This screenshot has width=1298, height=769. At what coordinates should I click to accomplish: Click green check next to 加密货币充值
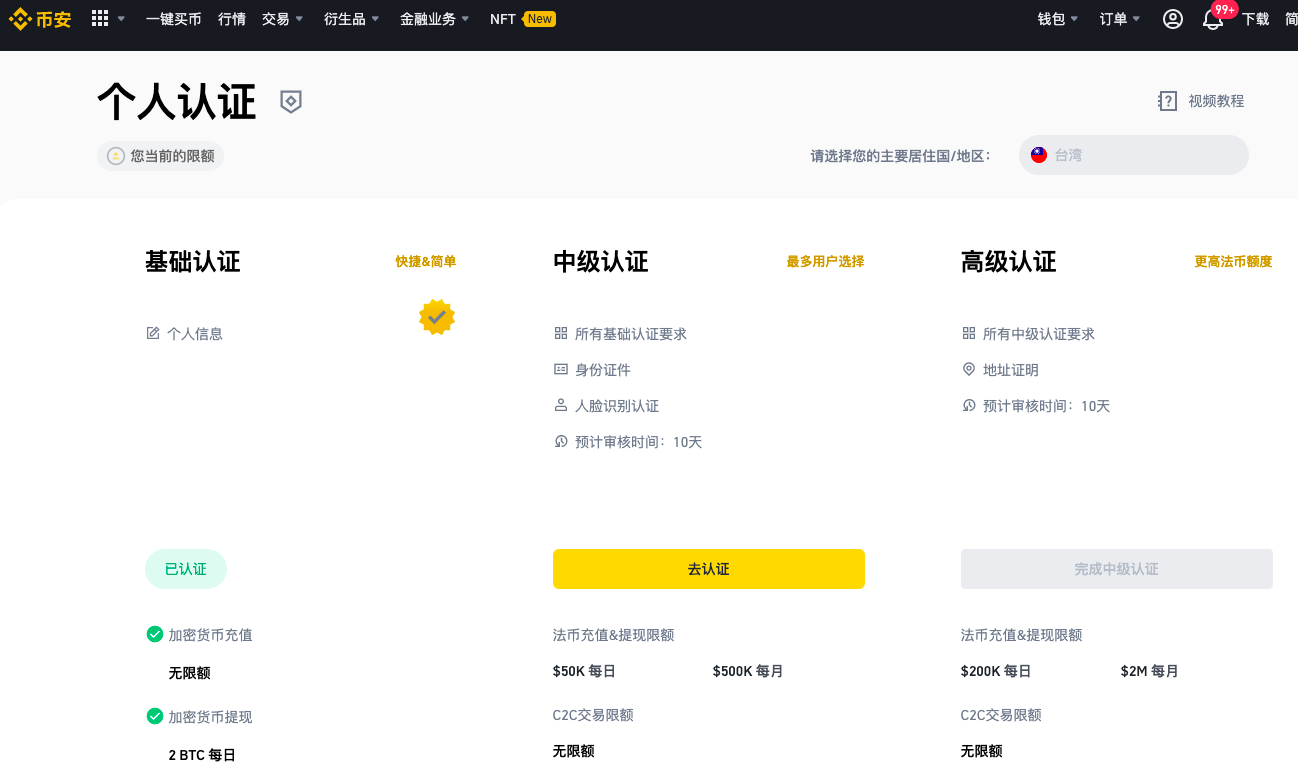coord(155,634)
